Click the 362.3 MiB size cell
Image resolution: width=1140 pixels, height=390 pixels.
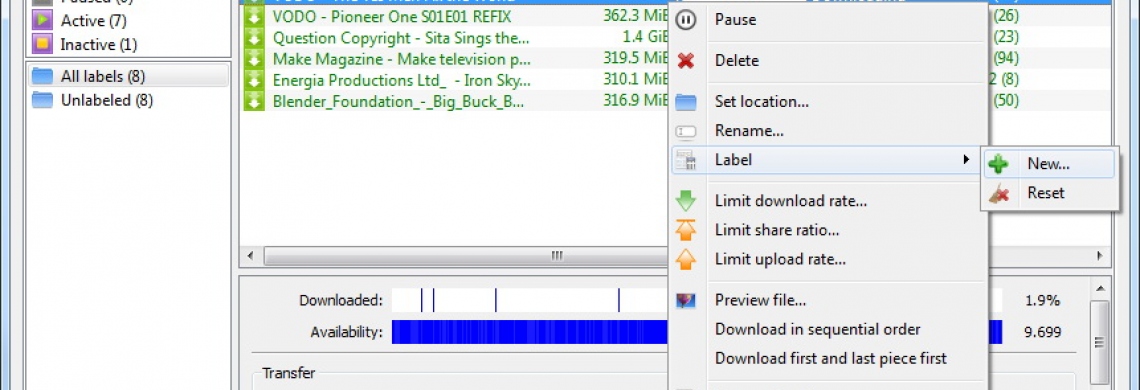pyautogui.click(x=635, y=16)
